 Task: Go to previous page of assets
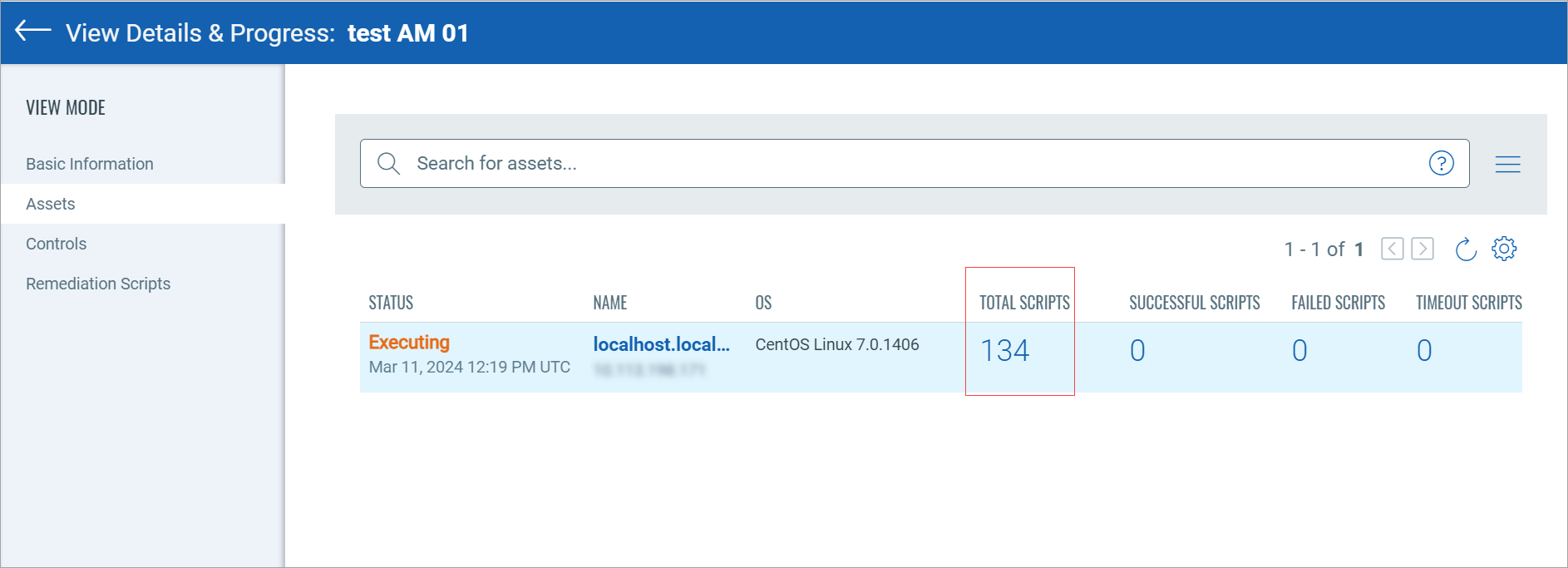[1392, 249]
